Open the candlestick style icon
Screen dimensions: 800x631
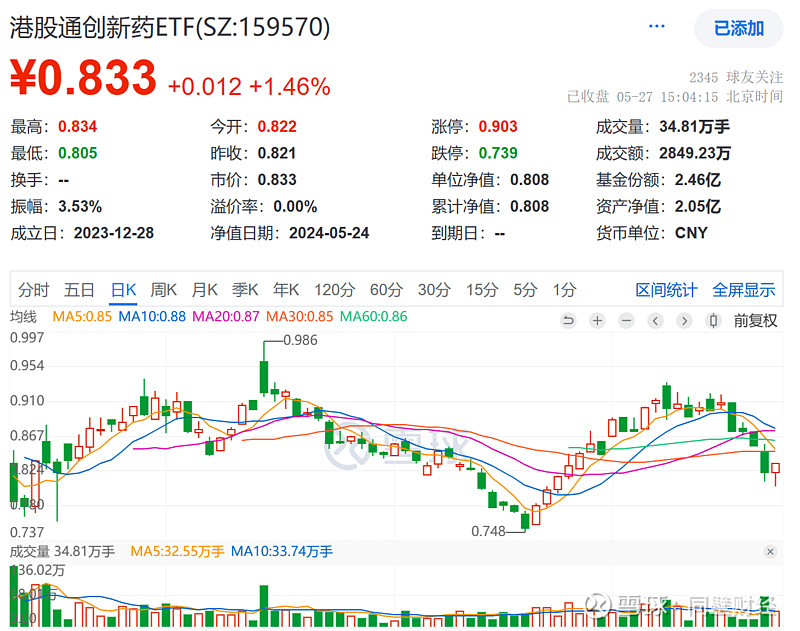click(x=713, y=321)
